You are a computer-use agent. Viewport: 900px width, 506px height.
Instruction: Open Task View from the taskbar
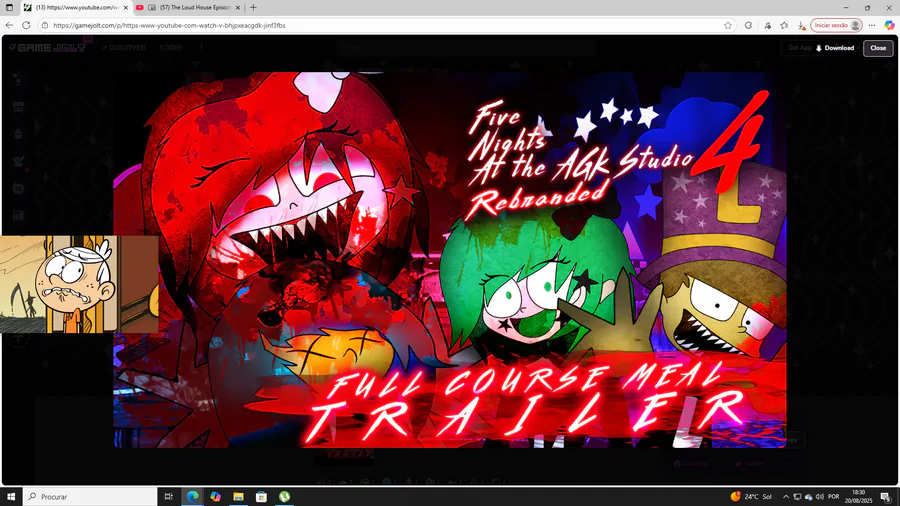click(169, 496)
